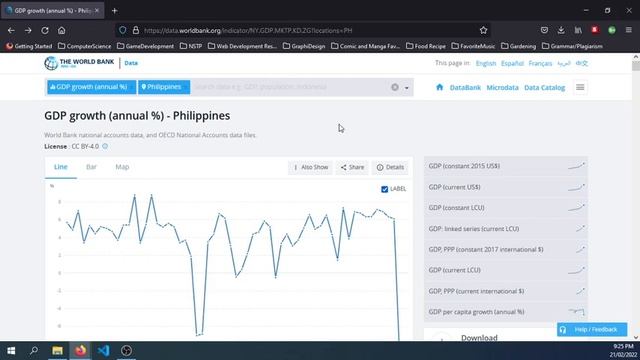Open the Getting Started bookmark

click(29, 46)
